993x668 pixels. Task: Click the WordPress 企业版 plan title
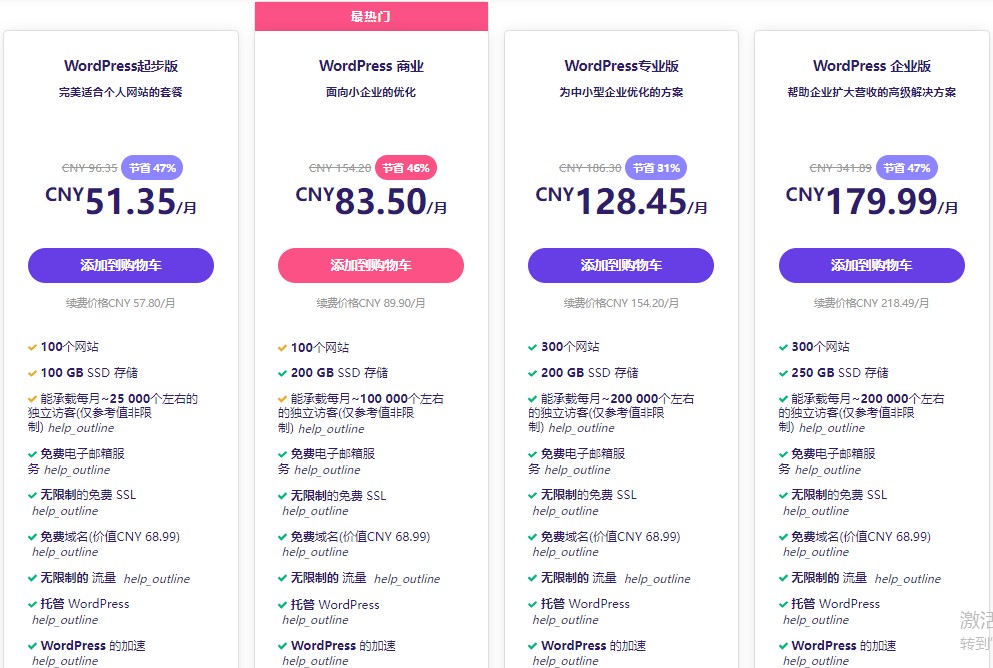871,66
